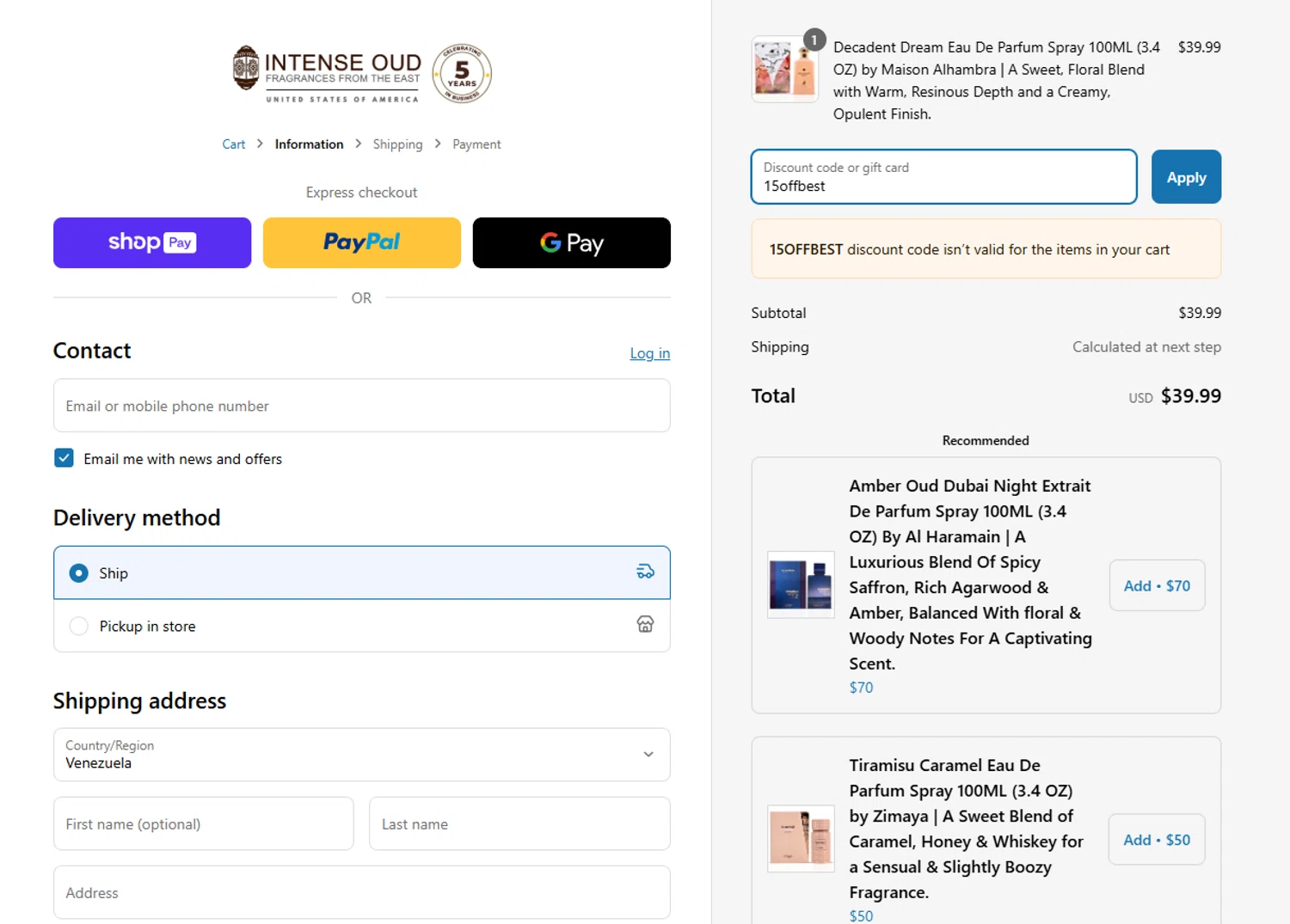Click the Express checkout label
This screenshot has width=1290, height=924.
pos(361,193)
